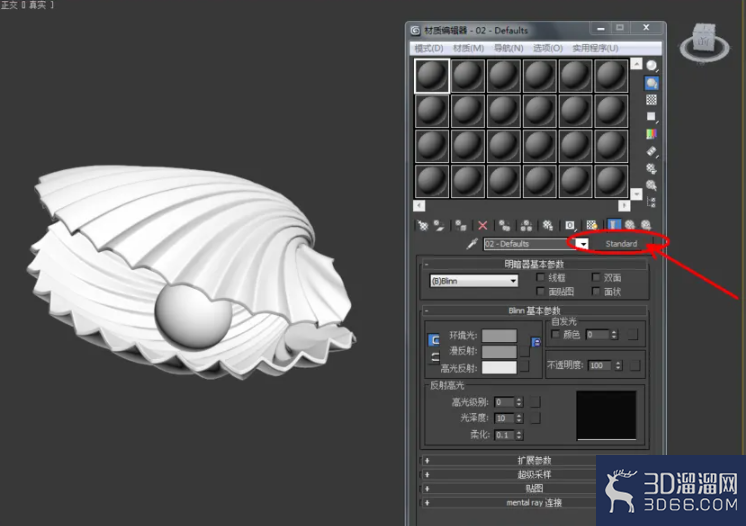Toggle the ambient-diffuse color lock
This screenshot has height=526, width=746.
(x=433, y=340)
